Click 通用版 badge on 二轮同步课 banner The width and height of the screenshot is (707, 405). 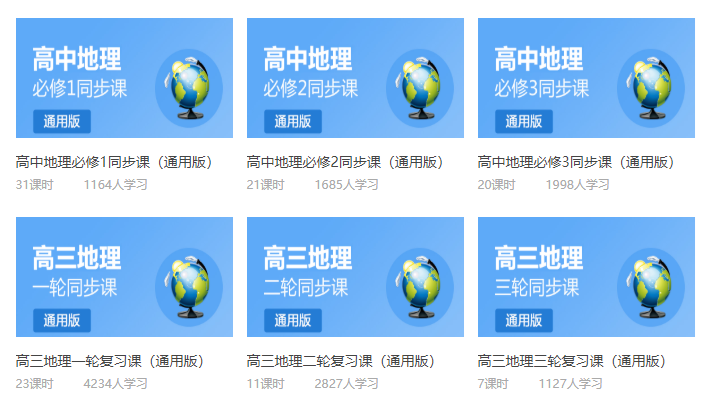tap(293, 321)
